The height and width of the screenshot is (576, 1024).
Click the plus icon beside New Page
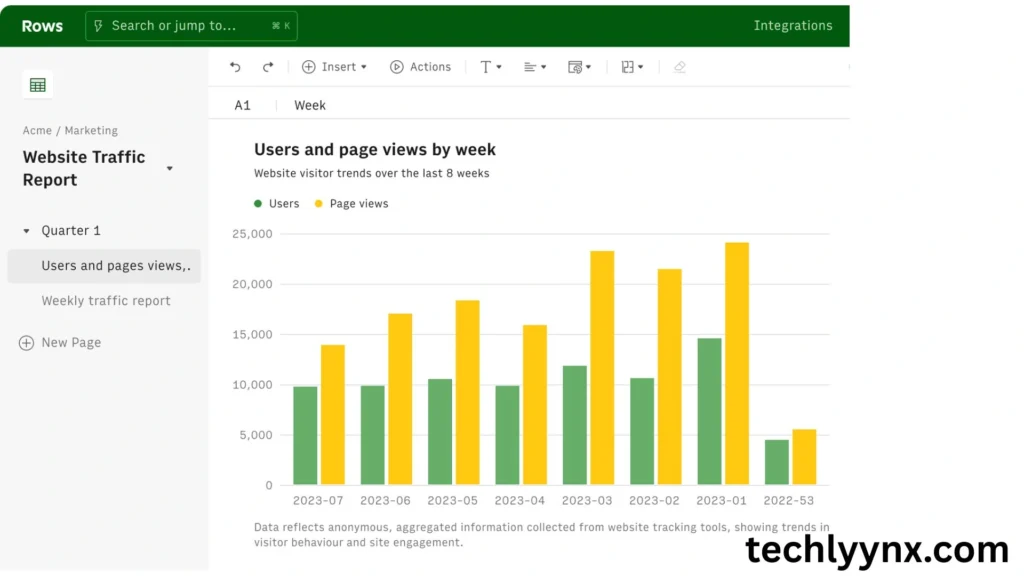pos(27,343)
